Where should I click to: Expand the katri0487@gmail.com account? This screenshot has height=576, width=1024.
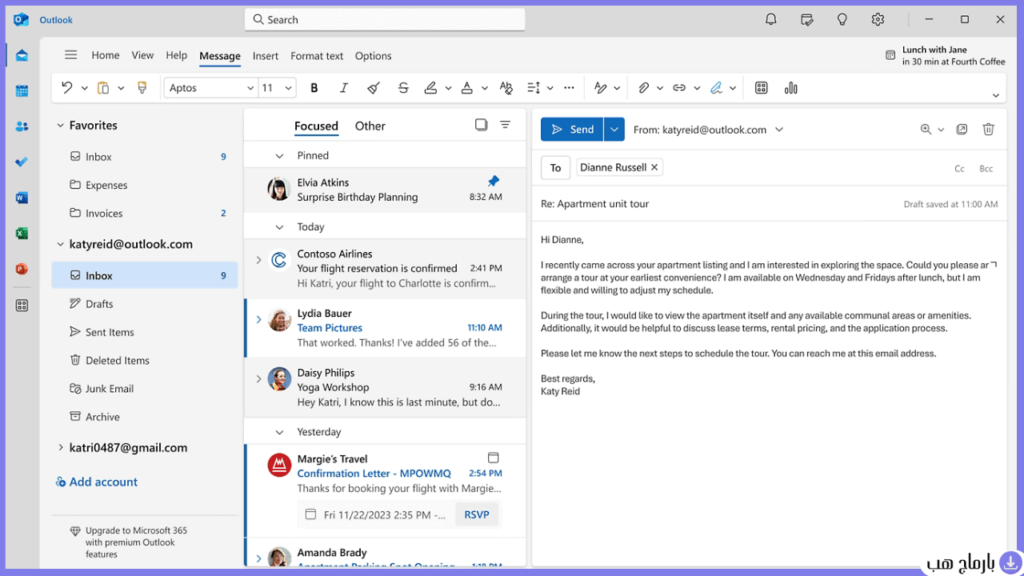[60, 448]
